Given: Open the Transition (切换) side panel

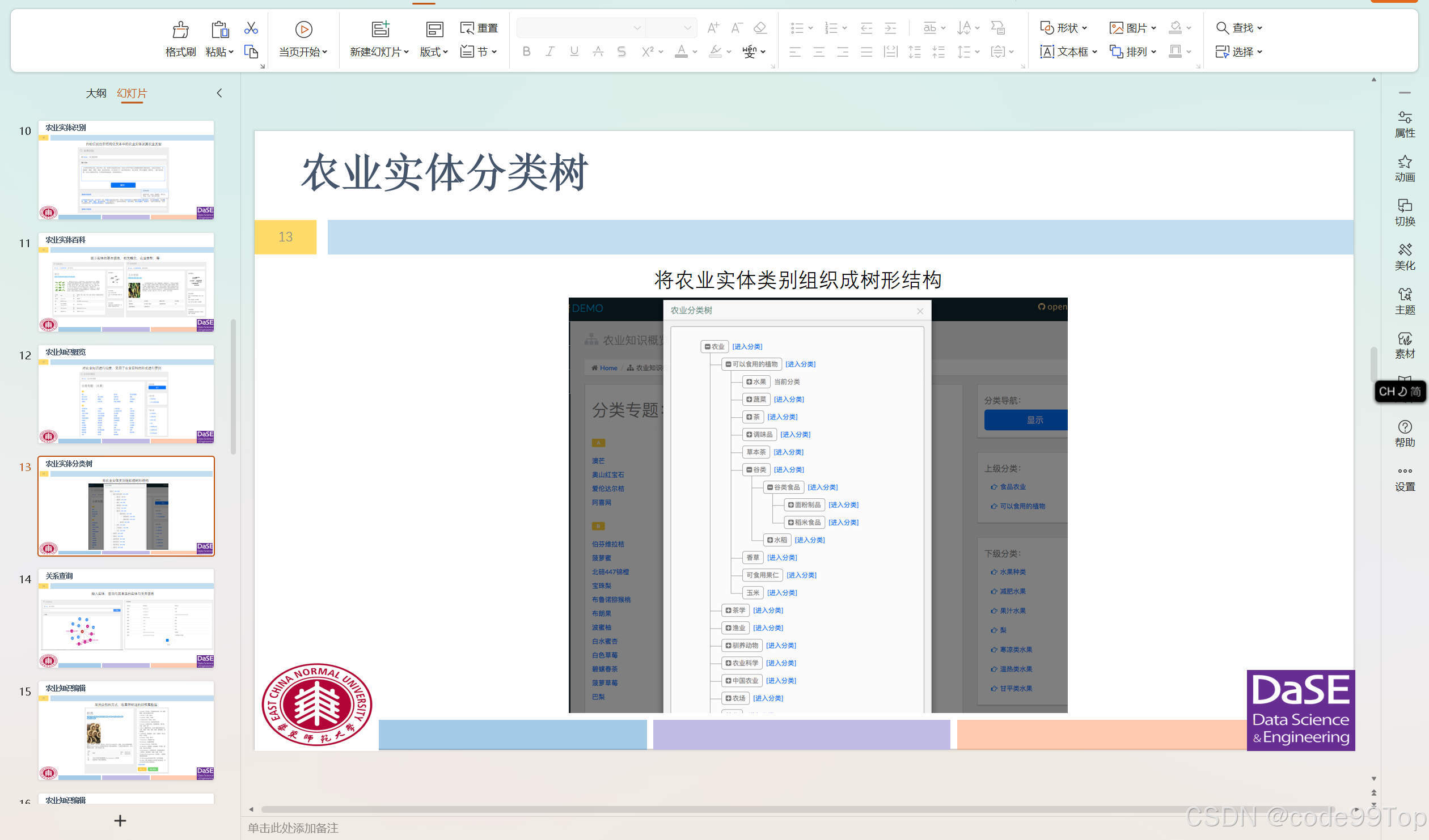Looking at the screenshot, I should (1405, 213).
